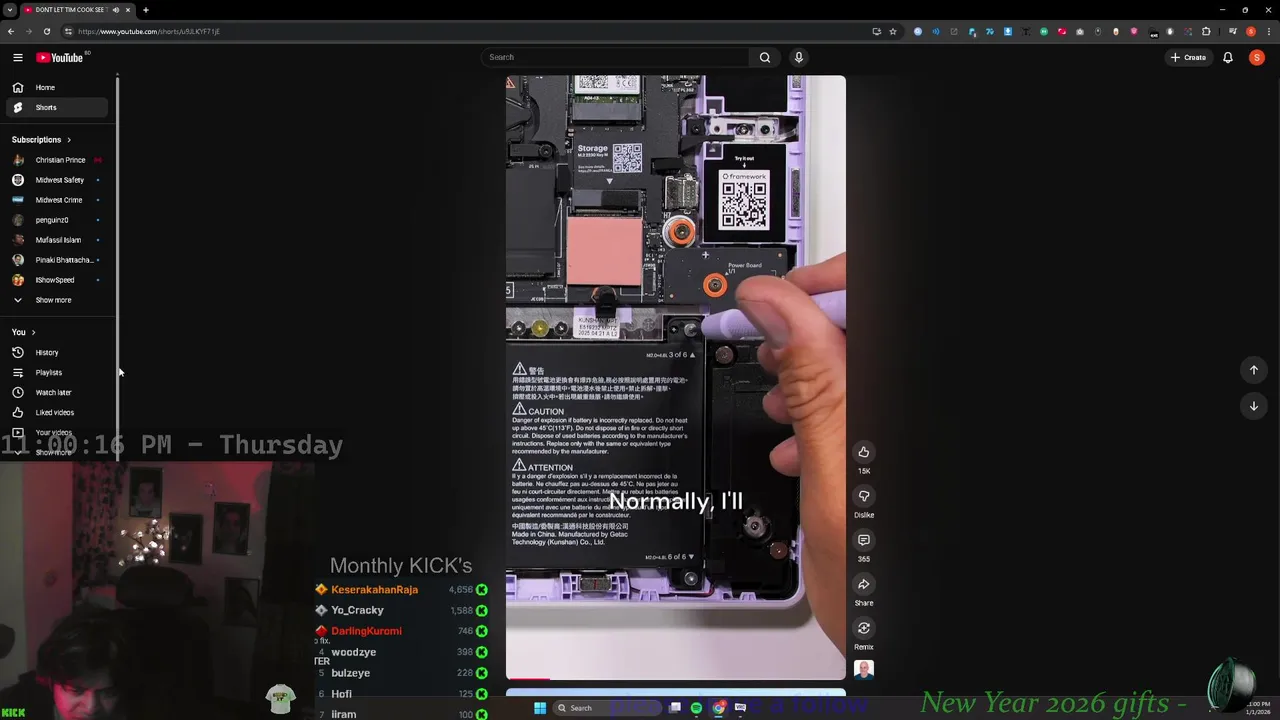The width and height of the screenshot is (1280, 720).
Task: Go to next Short with down arrow
Action: pyautogui.click(x=1254, y=406)
